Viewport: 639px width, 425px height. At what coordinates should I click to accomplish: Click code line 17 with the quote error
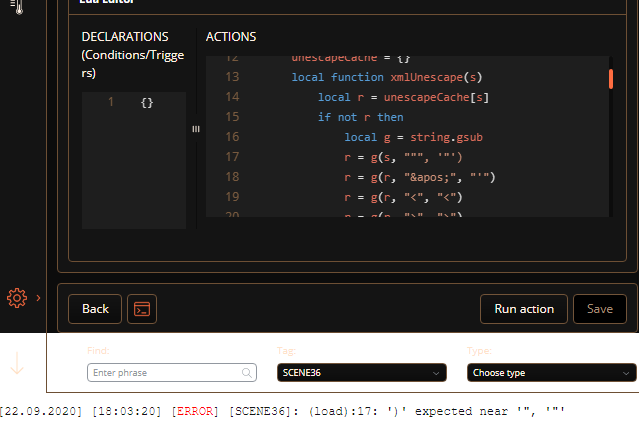coord(403,157)
